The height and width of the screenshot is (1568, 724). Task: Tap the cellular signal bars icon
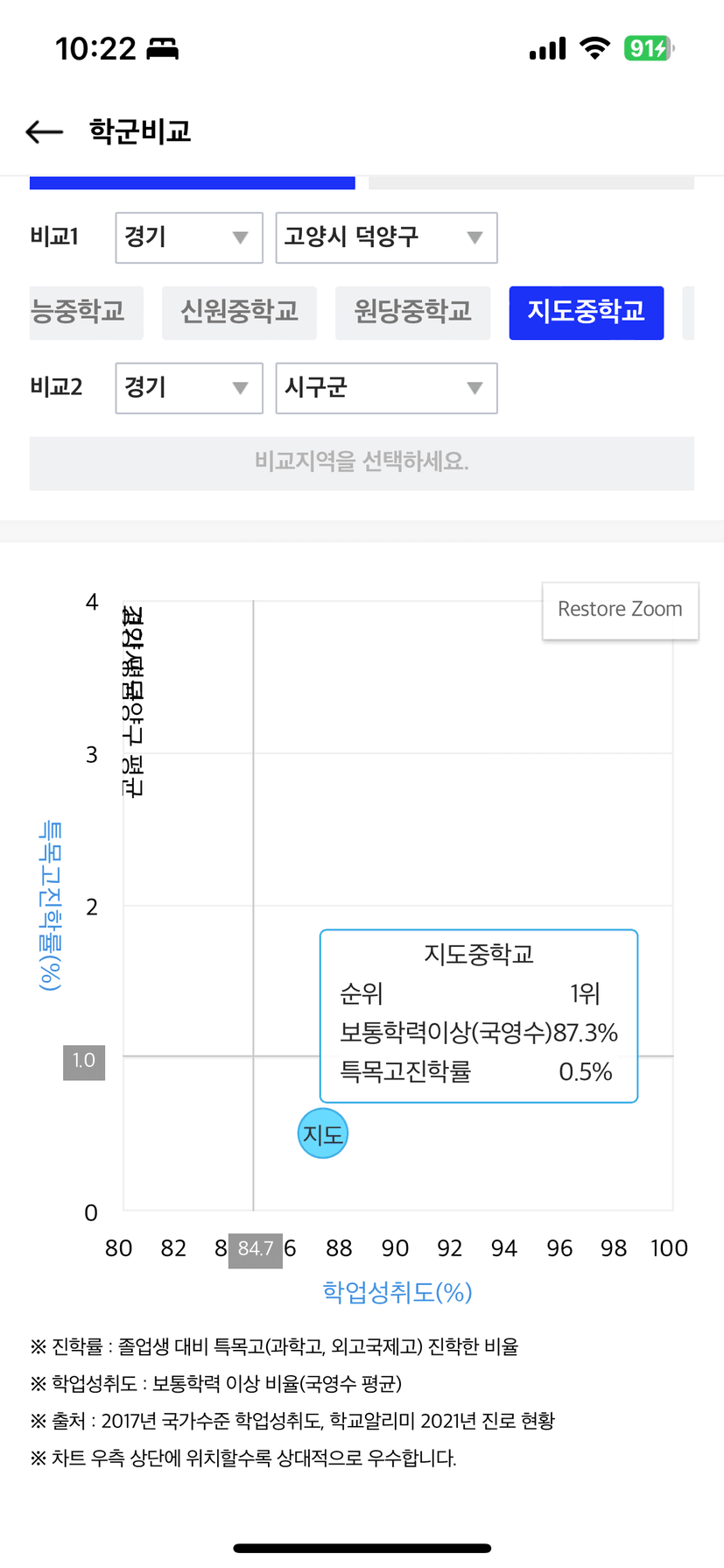pyautogui.click(x=548, y=48)
